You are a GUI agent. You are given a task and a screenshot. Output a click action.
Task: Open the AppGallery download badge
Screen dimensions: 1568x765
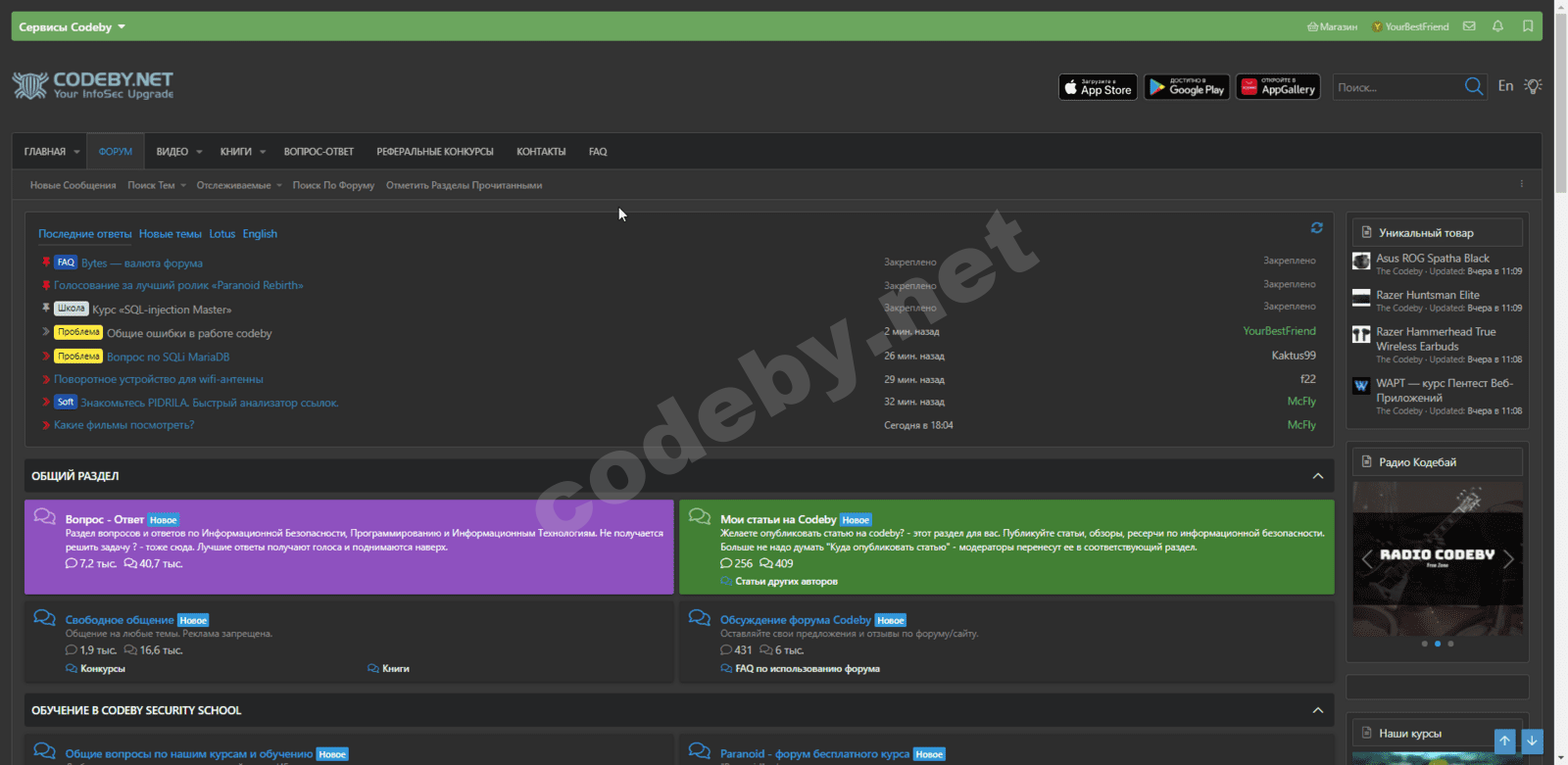point(1278,87)
